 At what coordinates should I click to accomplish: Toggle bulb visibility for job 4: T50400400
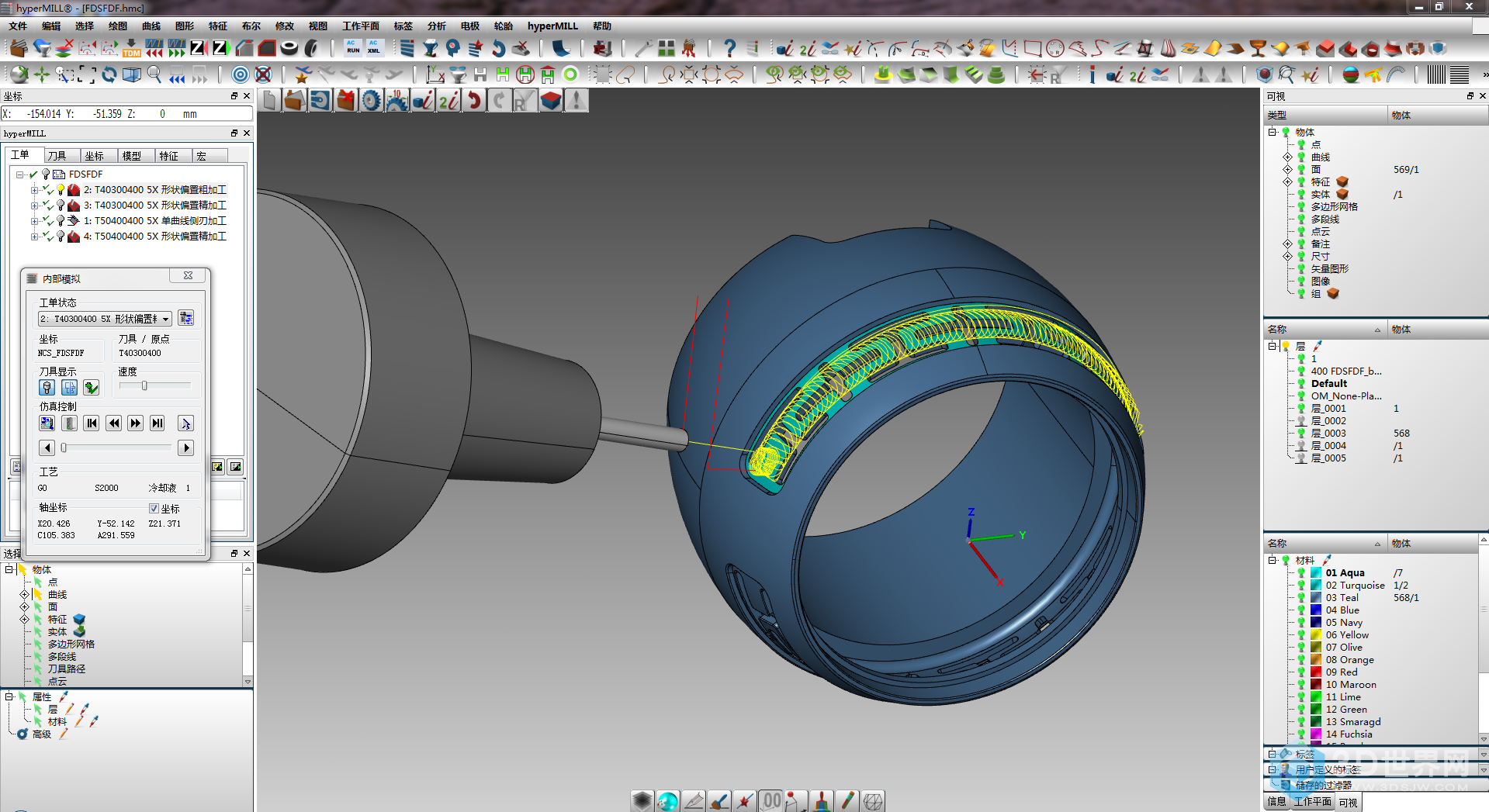click(x=61, y=237)
